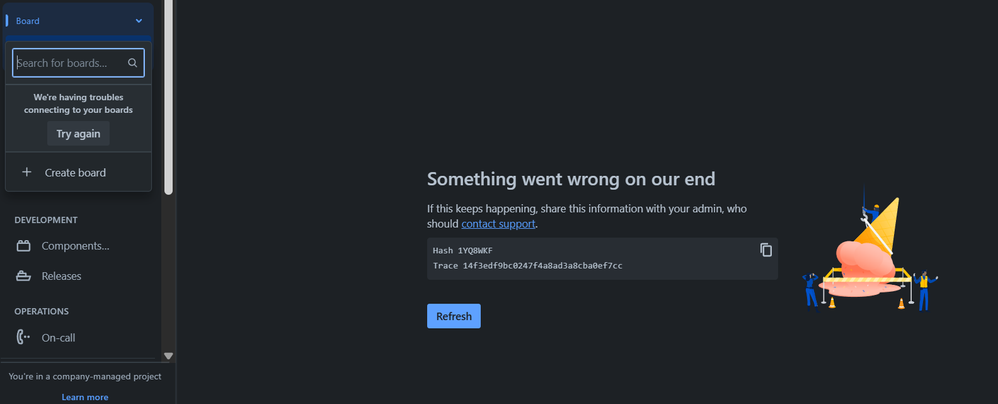
Task: Click the sidebar scroll down arrow
Action: [x=169, y=356]
